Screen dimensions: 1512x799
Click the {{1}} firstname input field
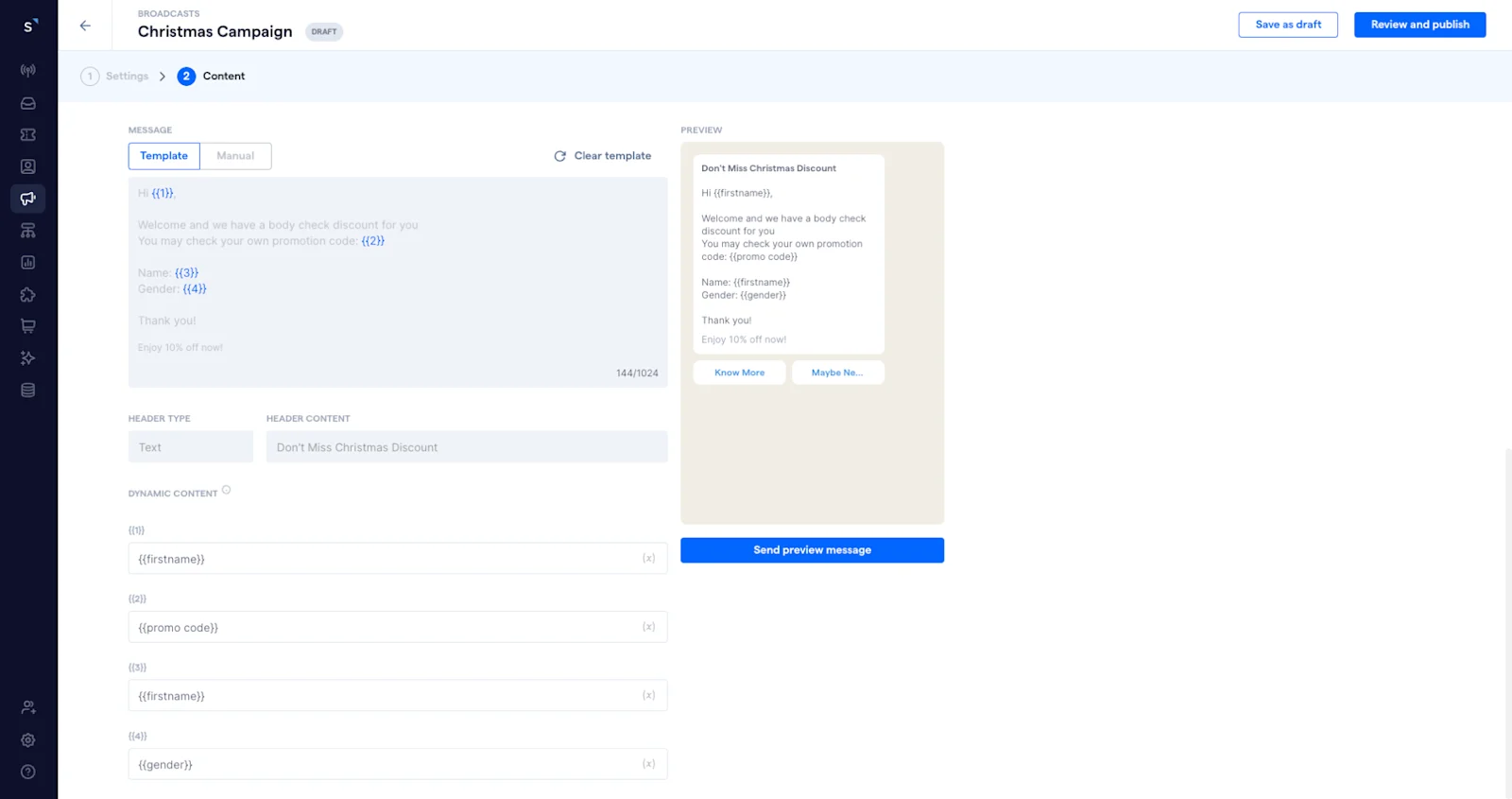tap(398, 559)
